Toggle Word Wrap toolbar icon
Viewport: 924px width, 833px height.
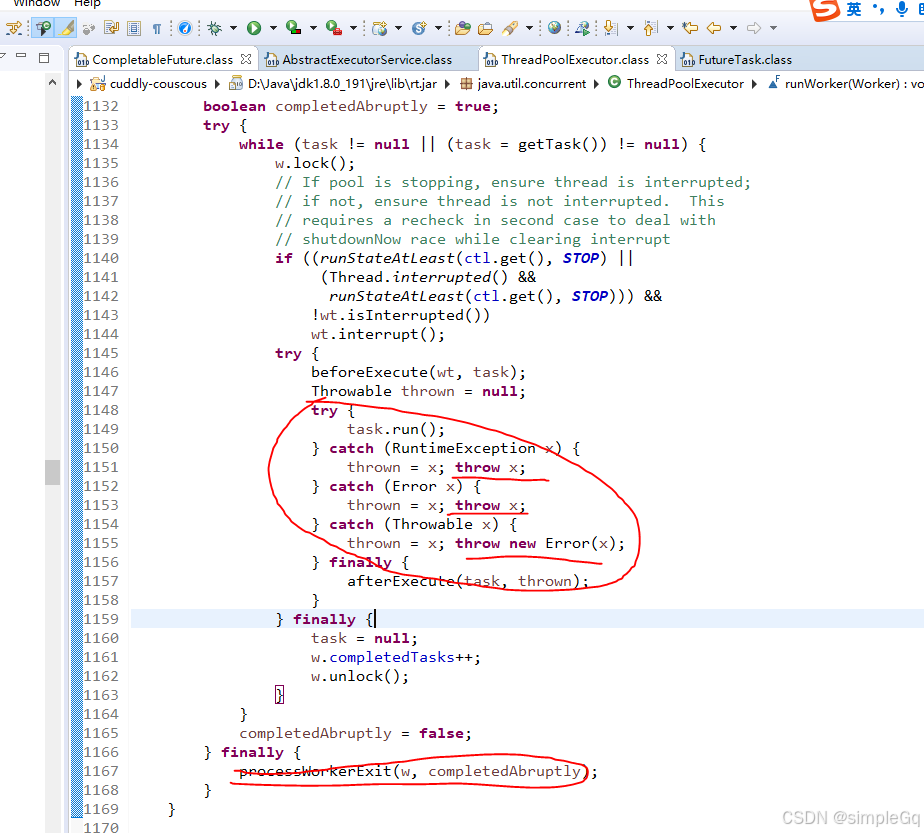(x=111, y=28)
